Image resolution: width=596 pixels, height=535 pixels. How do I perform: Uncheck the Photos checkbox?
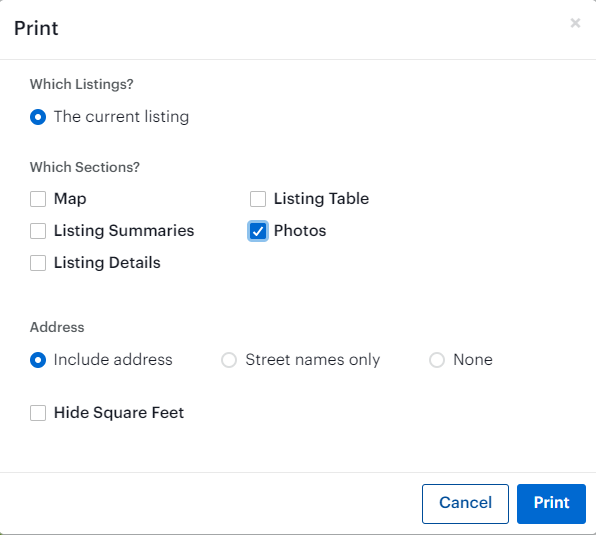coord(258,231)
